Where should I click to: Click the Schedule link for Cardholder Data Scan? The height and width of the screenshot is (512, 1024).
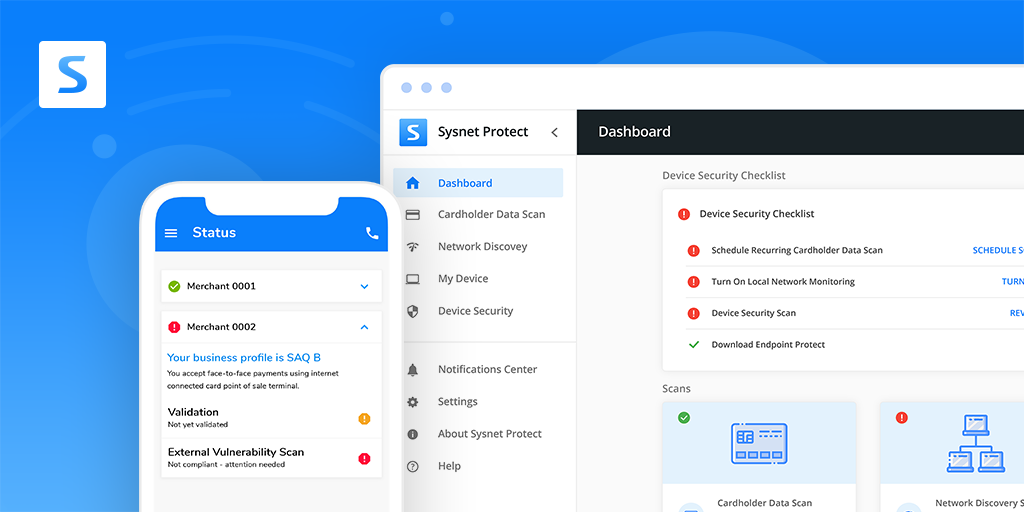point(997,251)
